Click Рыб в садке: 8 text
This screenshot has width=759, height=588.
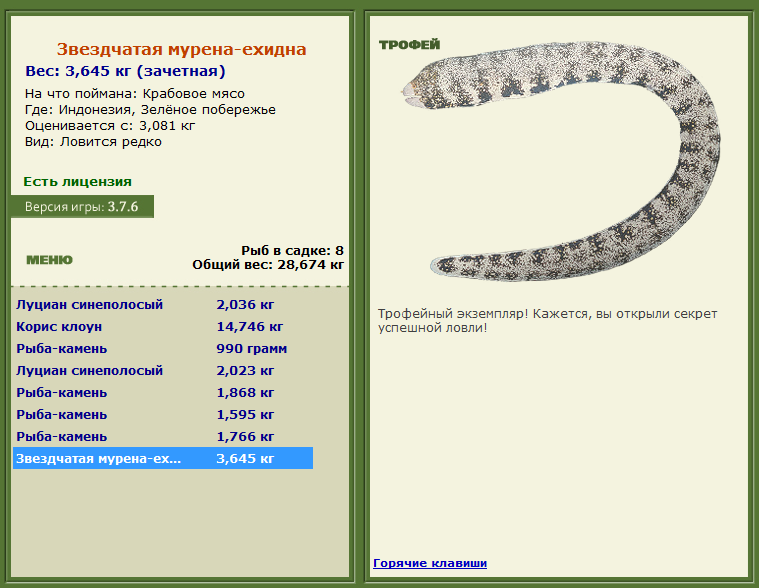pos(292,251)
